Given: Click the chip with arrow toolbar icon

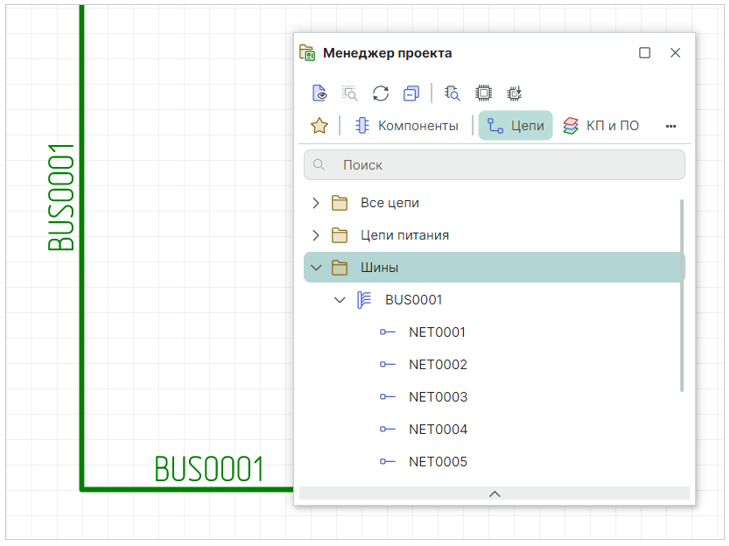Looking at the screenshot, I should [x=514, y=93].
